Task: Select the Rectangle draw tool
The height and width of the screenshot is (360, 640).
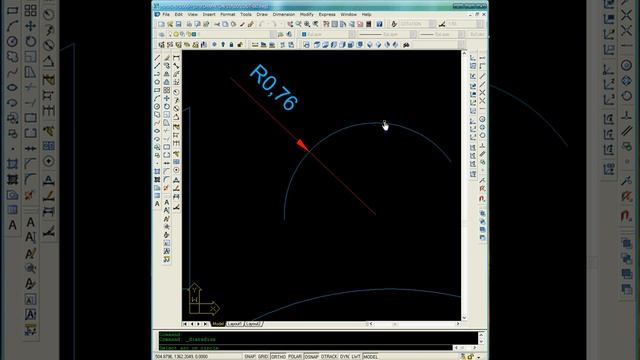Action: click(x=157, y=90)
